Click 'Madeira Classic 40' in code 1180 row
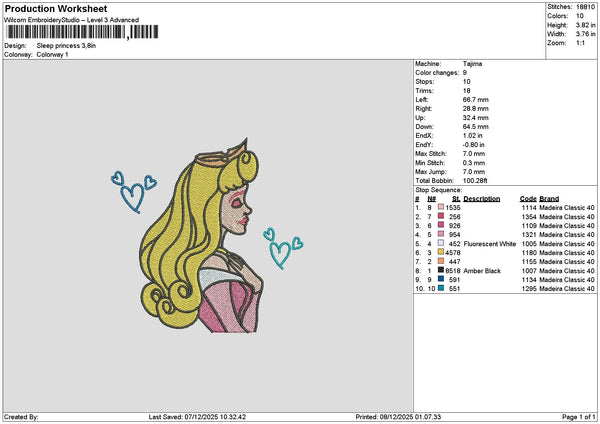600x424 pixels. click(567, 253)
